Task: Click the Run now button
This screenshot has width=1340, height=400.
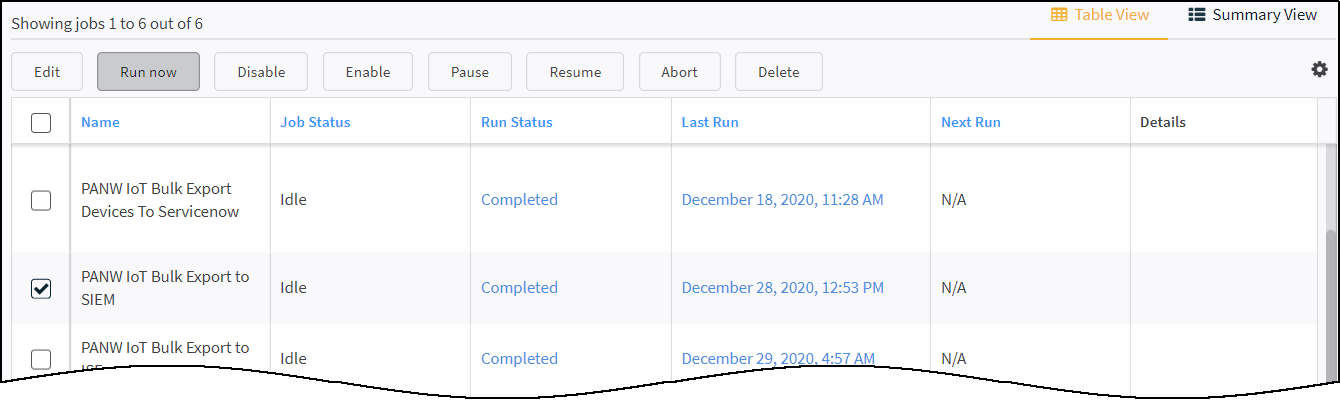Action: (x=148, y=72)
